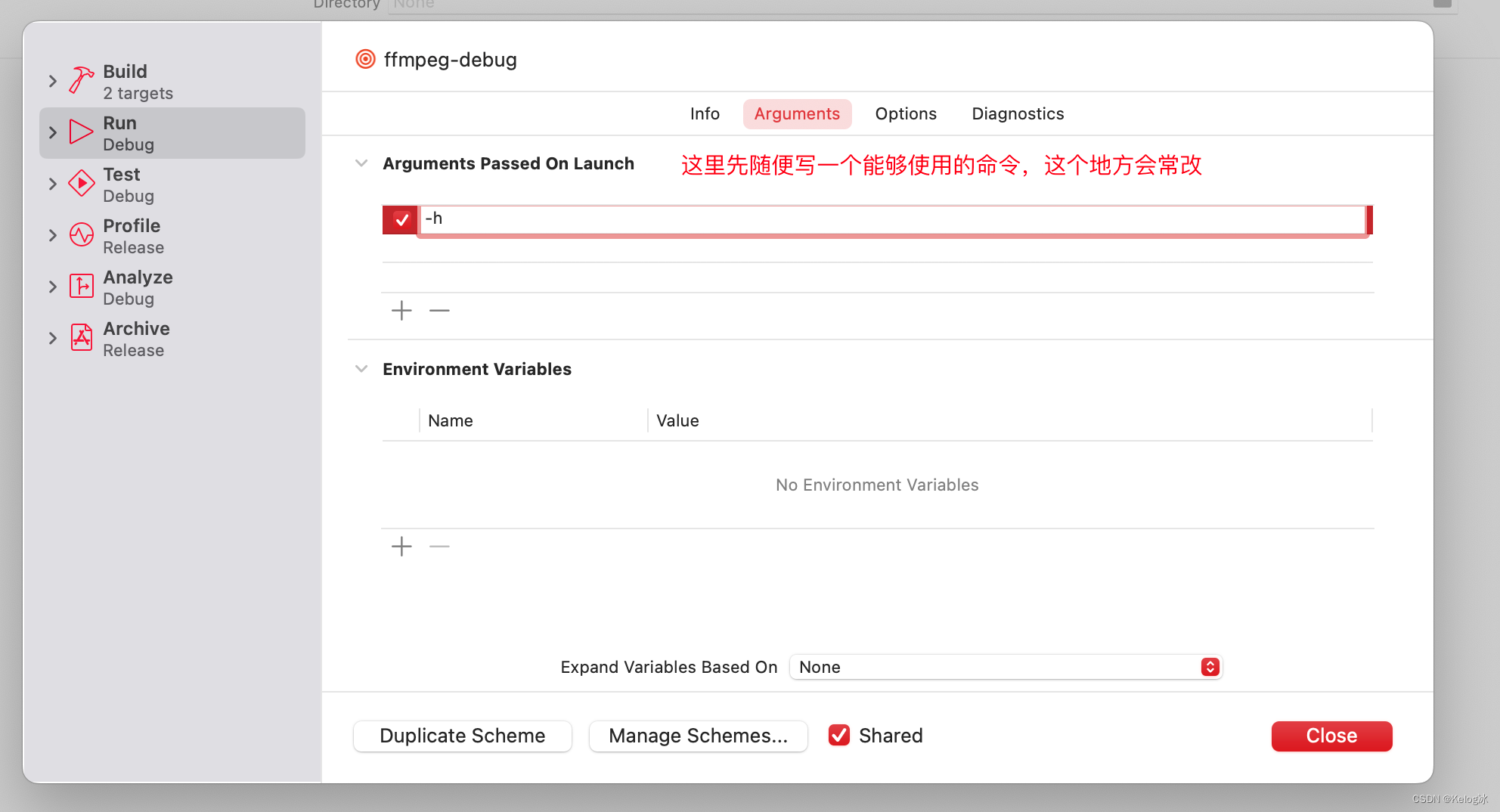Viewport: 1500px width, 812px height.
Task: Toggle the Shared checkbox
Action: [x=839, y=735]
